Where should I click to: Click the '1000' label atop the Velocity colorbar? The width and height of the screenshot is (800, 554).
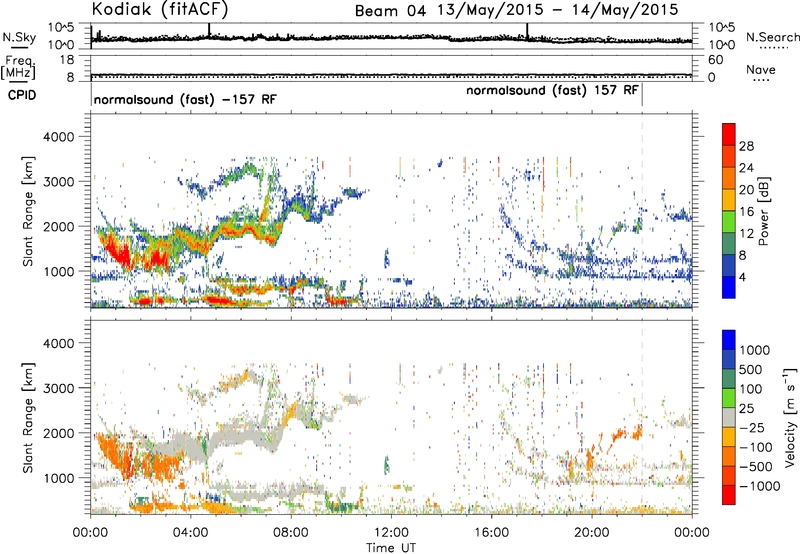coord(755,350)
